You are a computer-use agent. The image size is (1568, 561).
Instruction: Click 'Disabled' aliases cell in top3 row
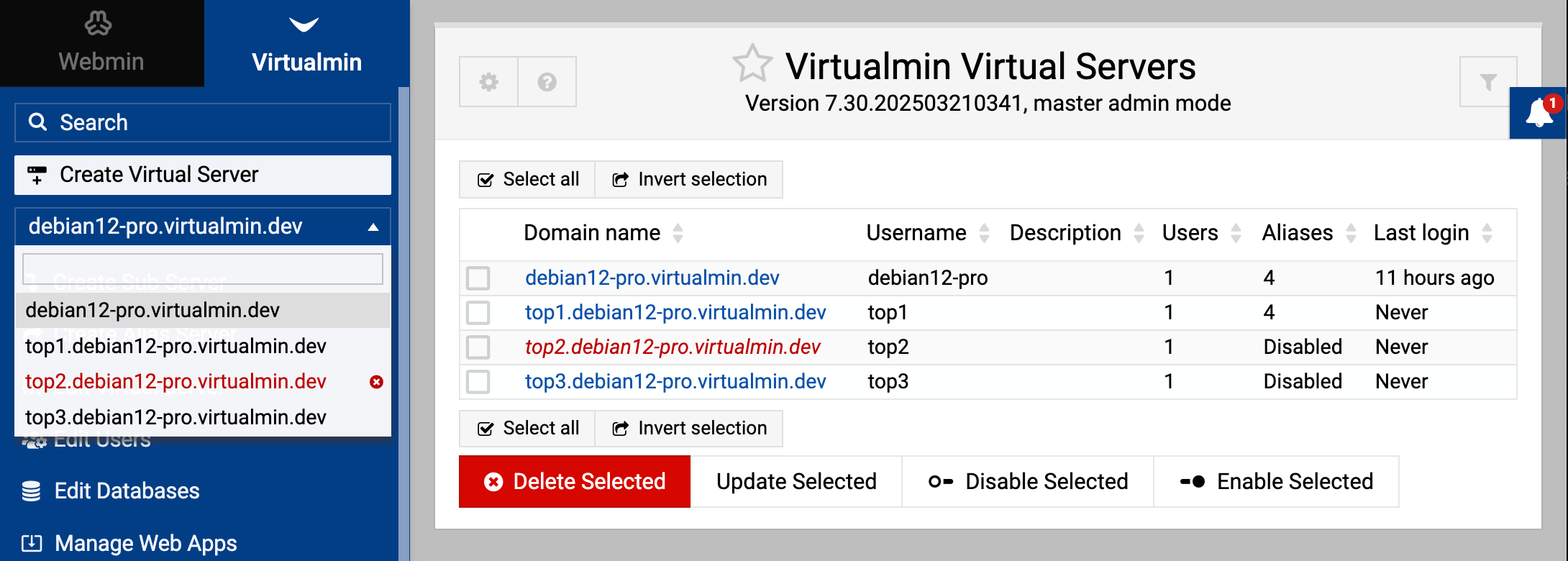pyautogui.click(x=1303, y=382)
